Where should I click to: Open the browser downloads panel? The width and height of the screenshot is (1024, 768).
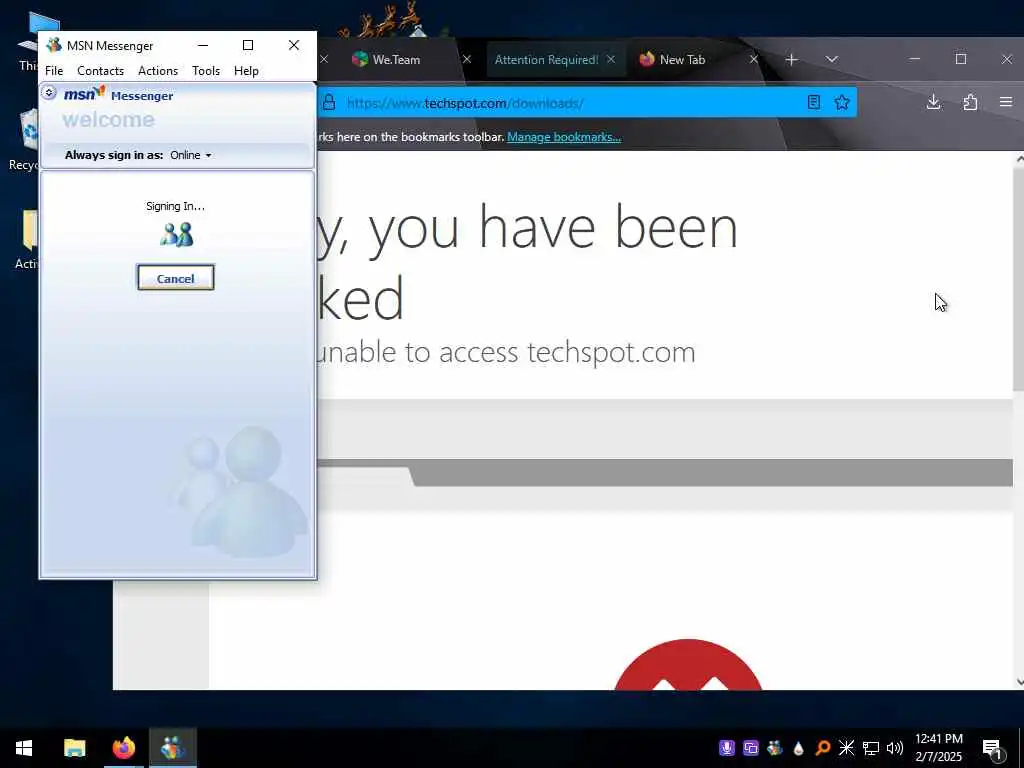click(934, 102)
